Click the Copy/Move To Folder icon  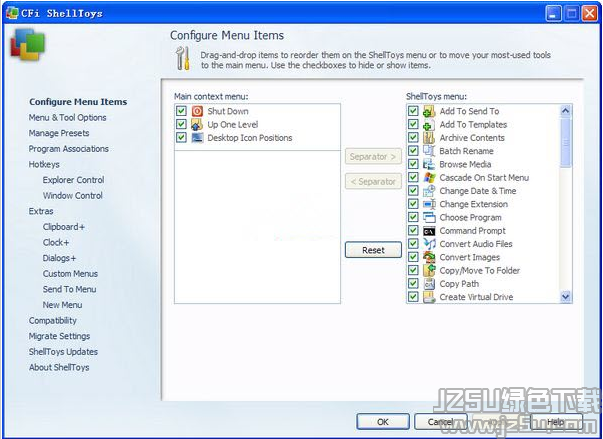coord(429,270)
